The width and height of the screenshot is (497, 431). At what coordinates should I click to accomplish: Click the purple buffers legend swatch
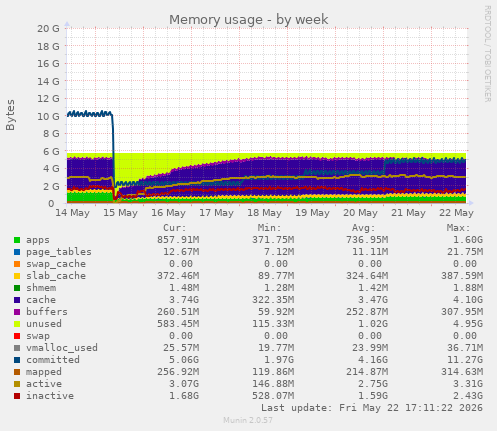coord(17,312)
